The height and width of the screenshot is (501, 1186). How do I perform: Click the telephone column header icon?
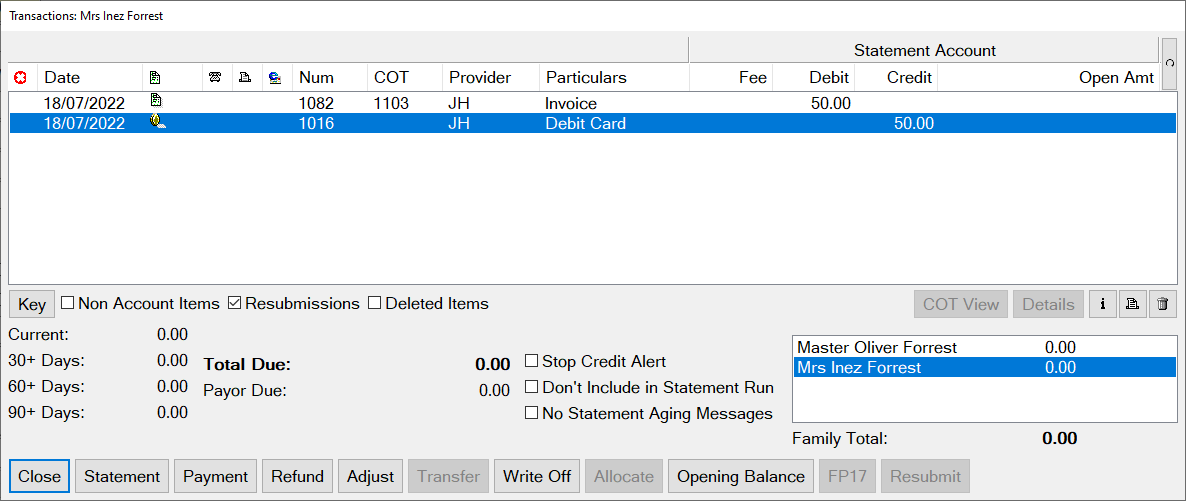point(216,77)
